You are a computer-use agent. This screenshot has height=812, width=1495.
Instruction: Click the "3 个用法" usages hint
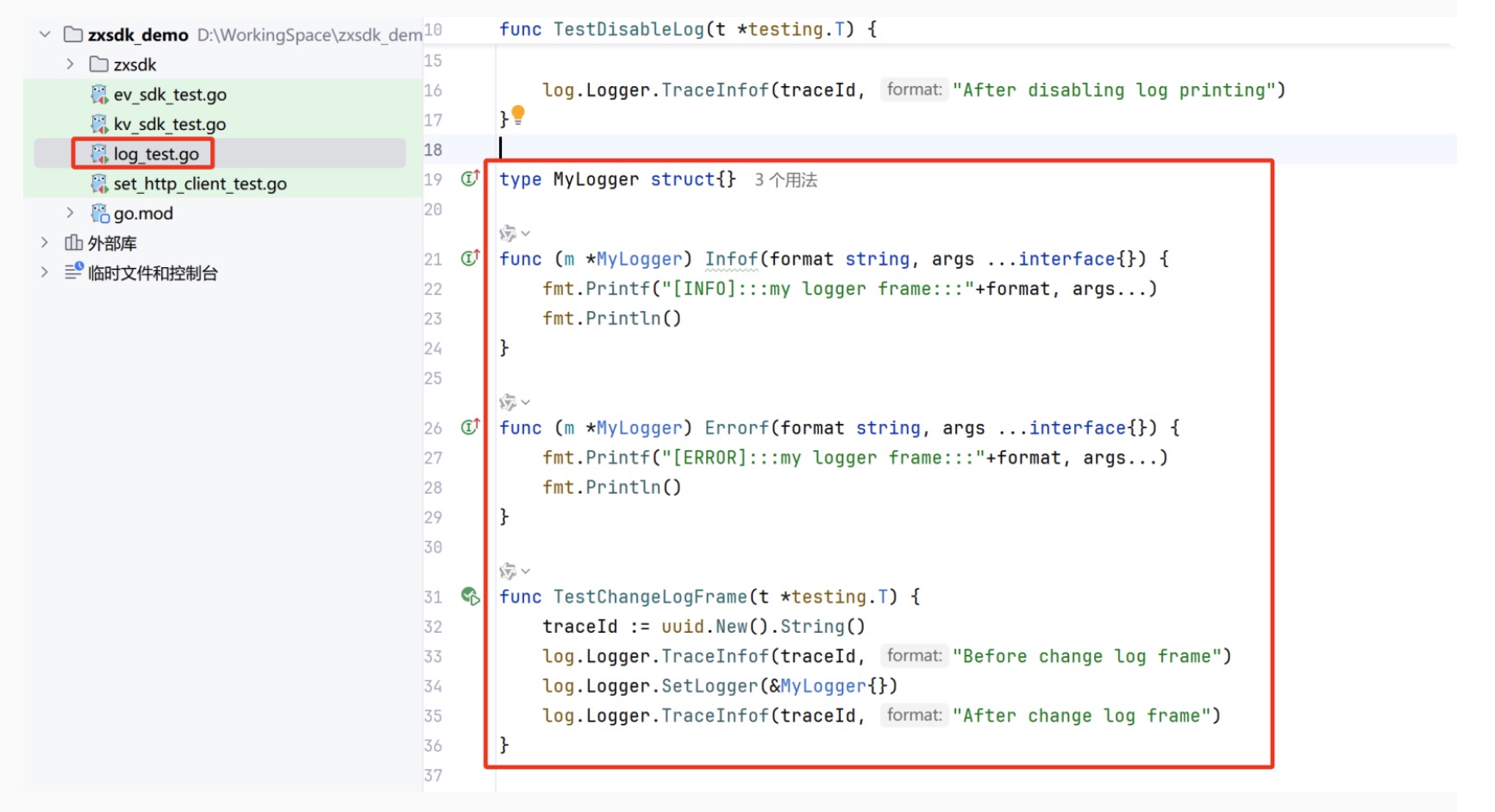[785, 180]
